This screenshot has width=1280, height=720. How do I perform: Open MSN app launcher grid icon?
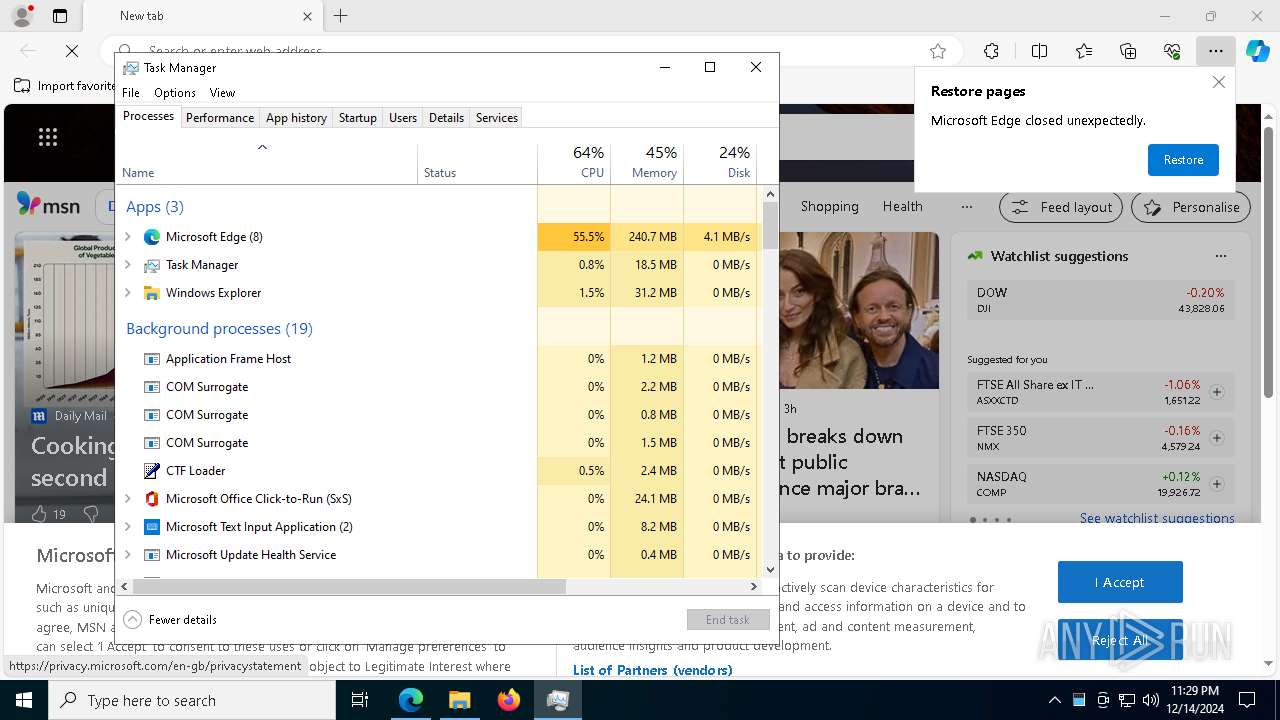(x=48, y=138)
